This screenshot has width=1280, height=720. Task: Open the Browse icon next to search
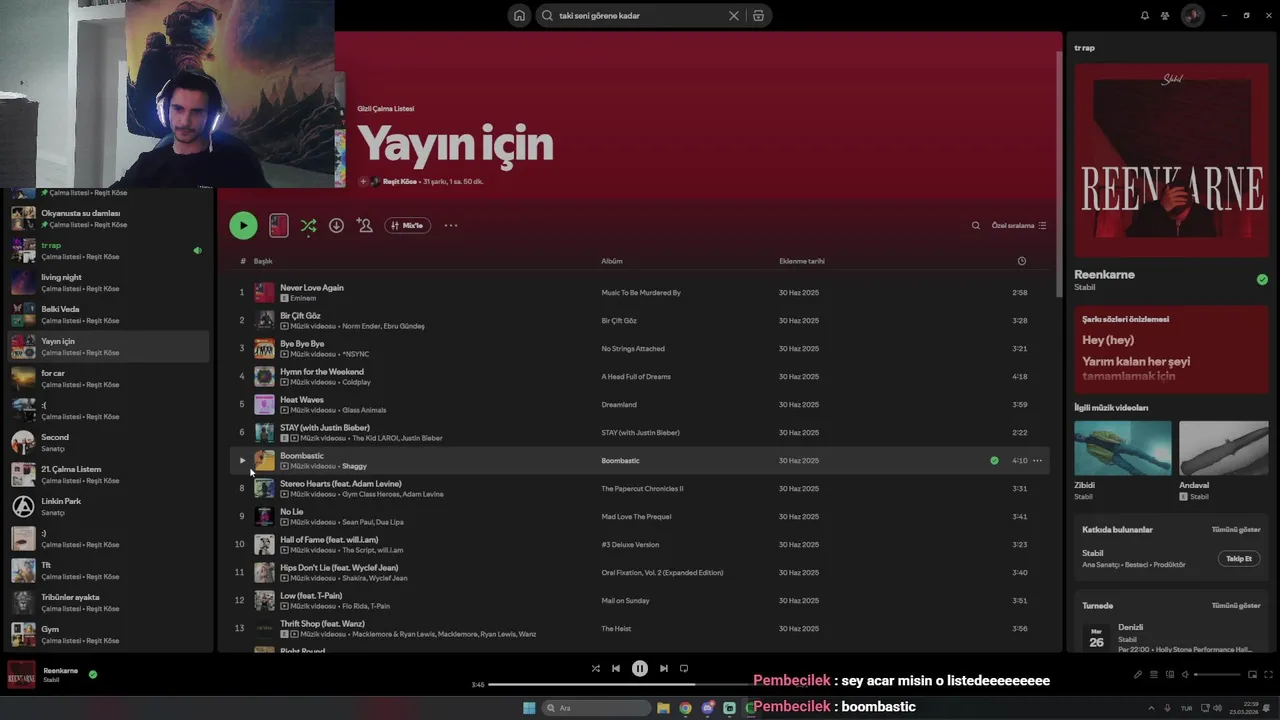click(x=758, y=15)
